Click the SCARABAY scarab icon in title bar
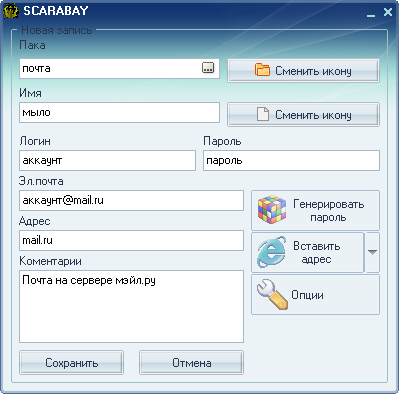 (10, 11)
